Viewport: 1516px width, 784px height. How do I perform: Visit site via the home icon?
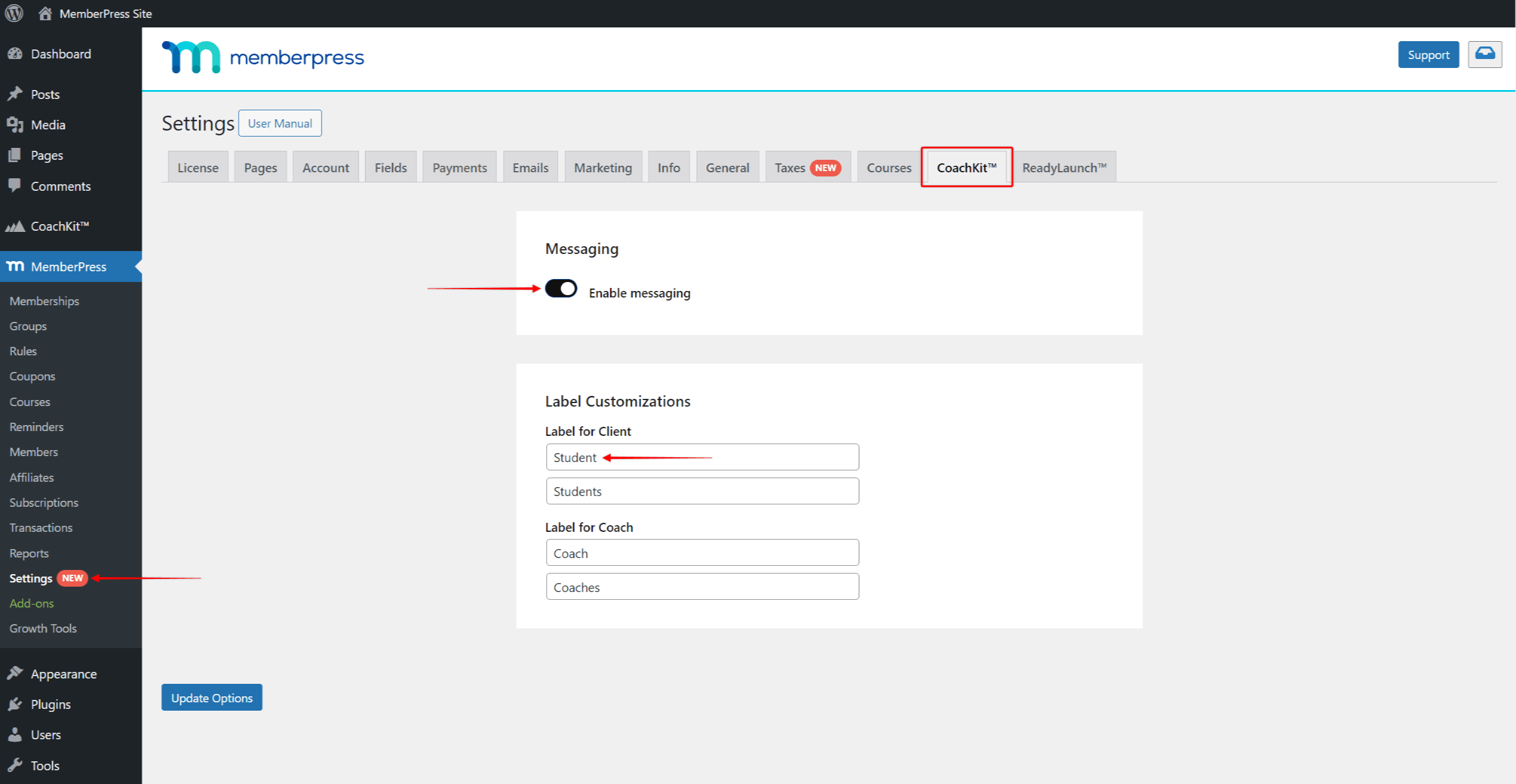pos(45,13)
